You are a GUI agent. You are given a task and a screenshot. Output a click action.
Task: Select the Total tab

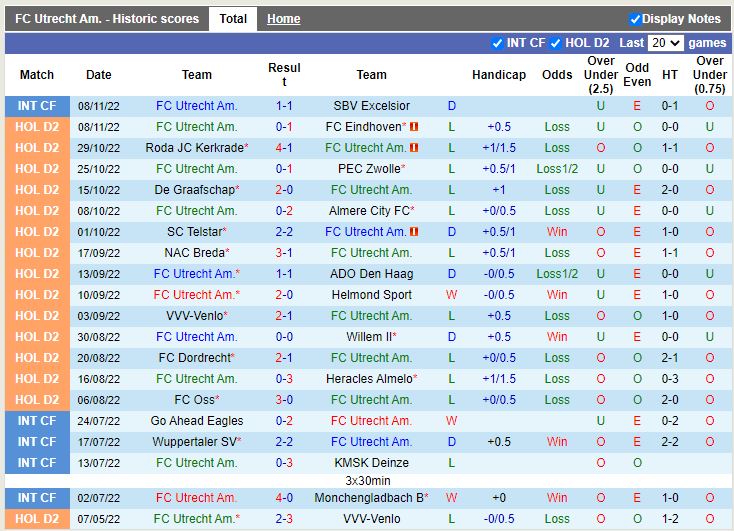coord(233,19)
